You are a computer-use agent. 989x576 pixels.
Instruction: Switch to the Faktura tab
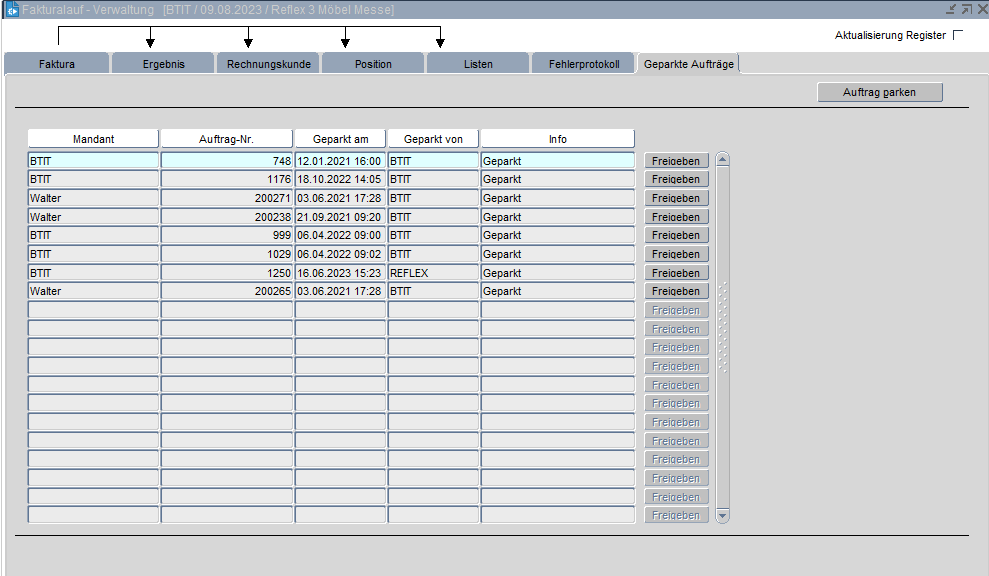(56, 64)
